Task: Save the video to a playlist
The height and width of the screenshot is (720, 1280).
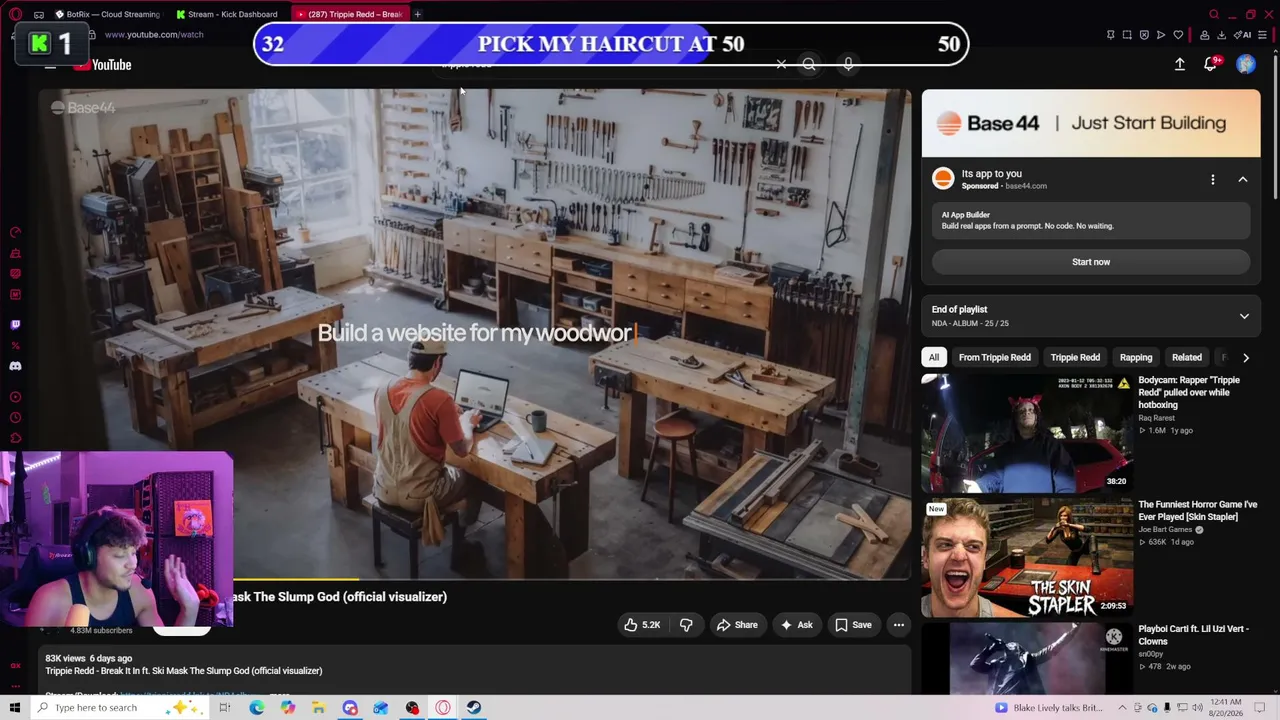Action: [x=853, y=625]
